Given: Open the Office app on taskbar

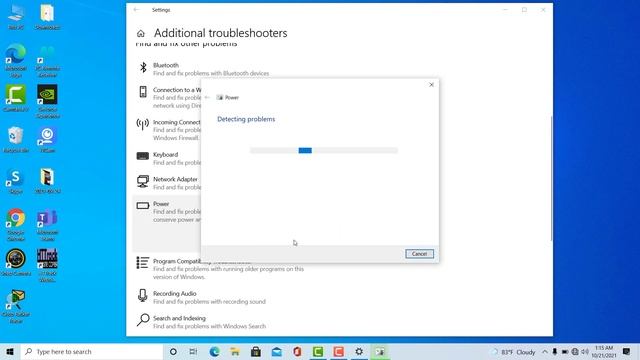Looking at the screenshot, I should click(297, 351).
